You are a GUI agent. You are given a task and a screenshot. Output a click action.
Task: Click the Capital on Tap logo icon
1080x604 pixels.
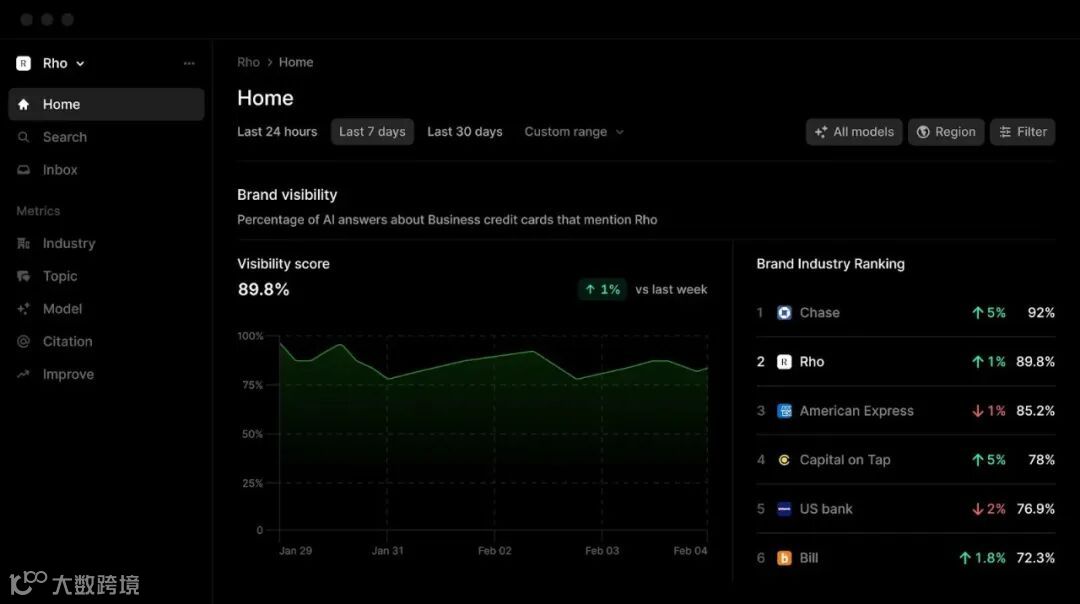click(x=784, y=460)
